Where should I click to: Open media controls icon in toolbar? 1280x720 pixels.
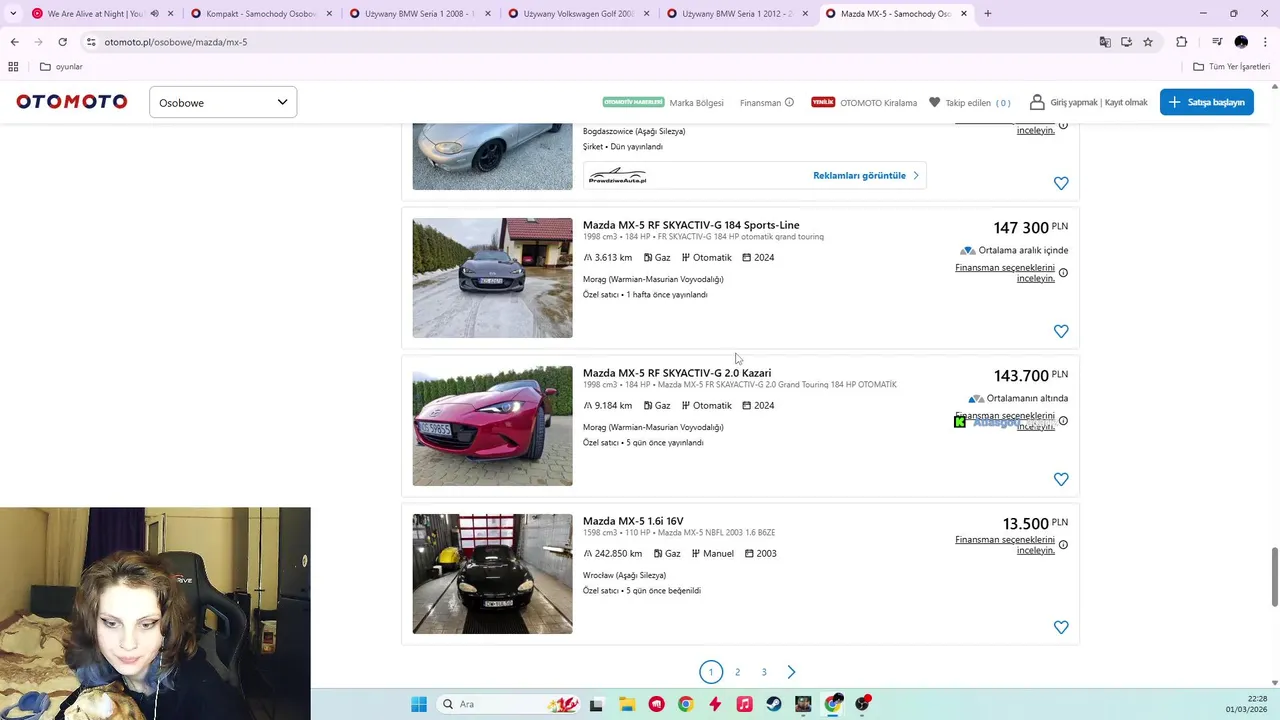[x=1217, y=42]
